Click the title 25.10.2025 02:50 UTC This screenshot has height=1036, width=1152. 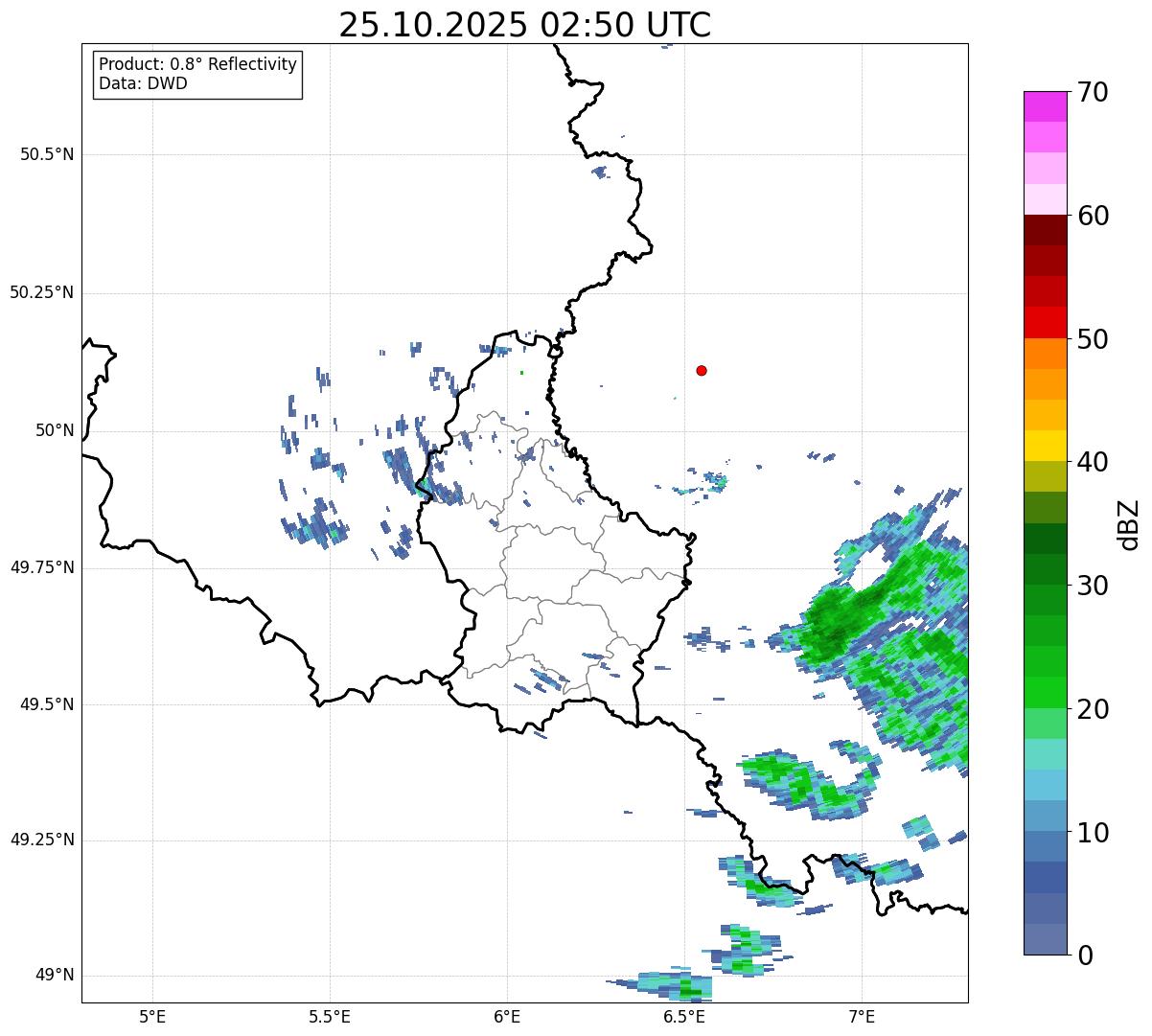click(x=525, y=25)
